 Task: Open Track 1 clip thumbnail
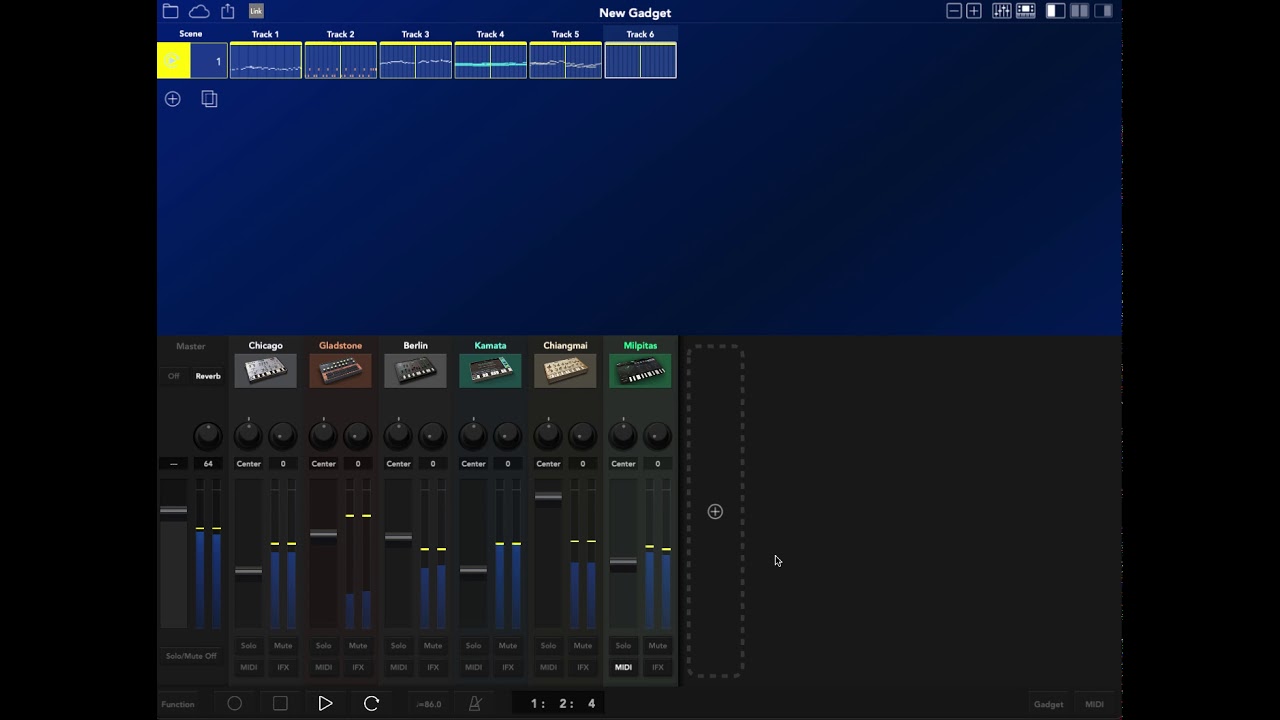pos(265,61)
